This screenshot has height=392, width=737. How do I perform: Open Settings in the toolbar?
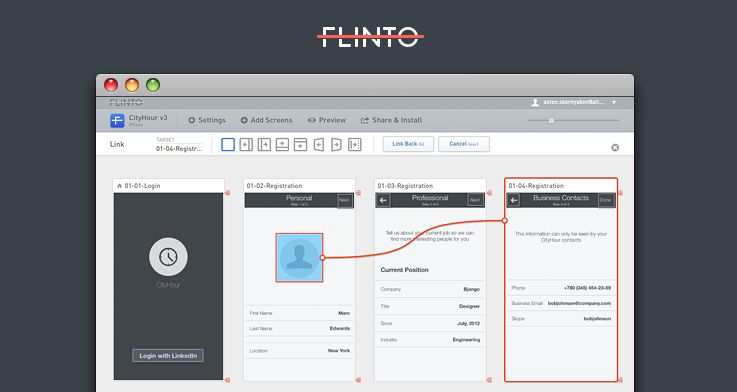tap(207, 120)
